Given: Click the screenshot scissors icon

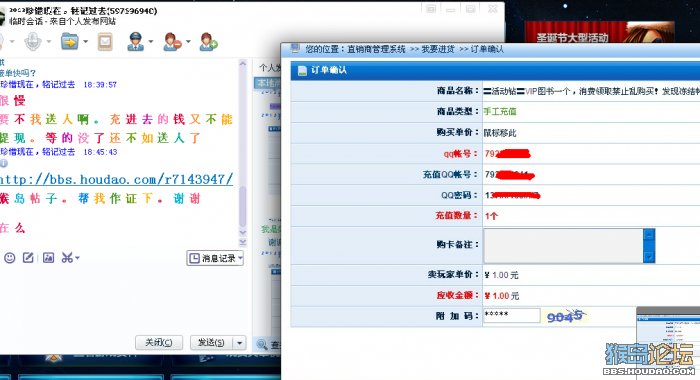Looking at the screenshot, I should (x=67, y=258).
